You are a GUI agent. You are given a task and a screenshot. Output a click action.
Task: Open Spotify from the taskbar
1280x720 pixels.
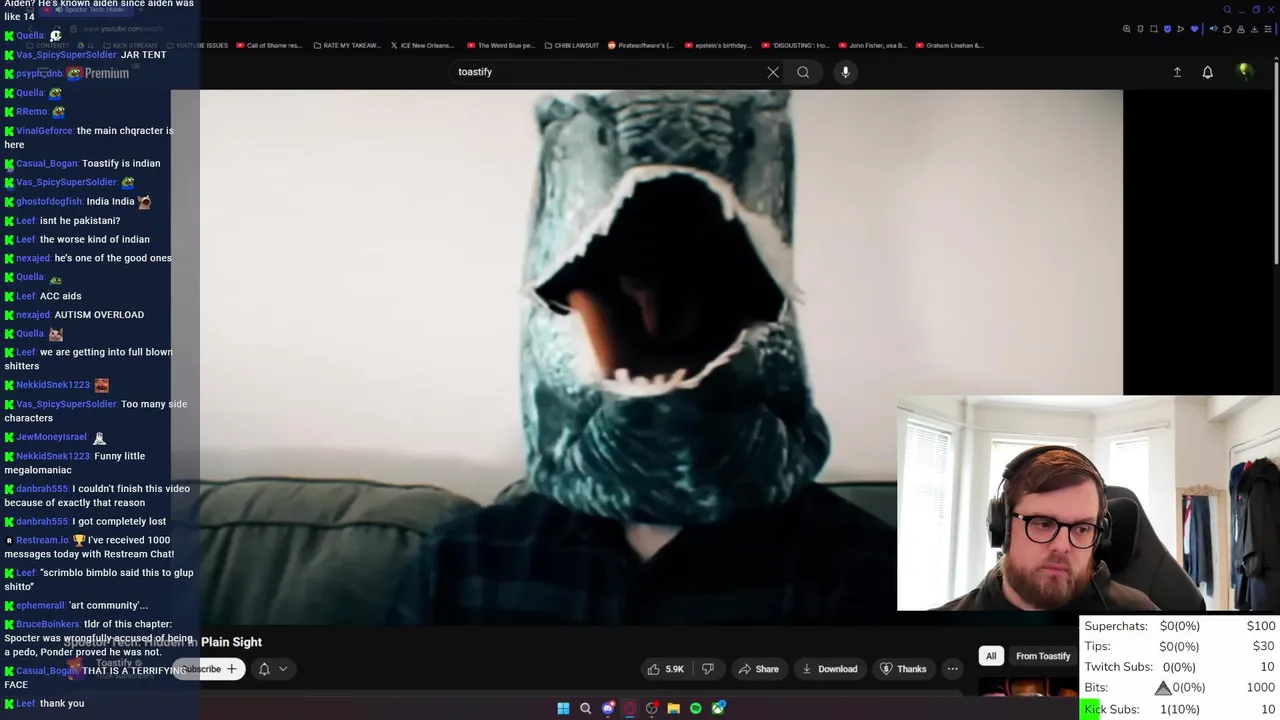tap(696, 708)
